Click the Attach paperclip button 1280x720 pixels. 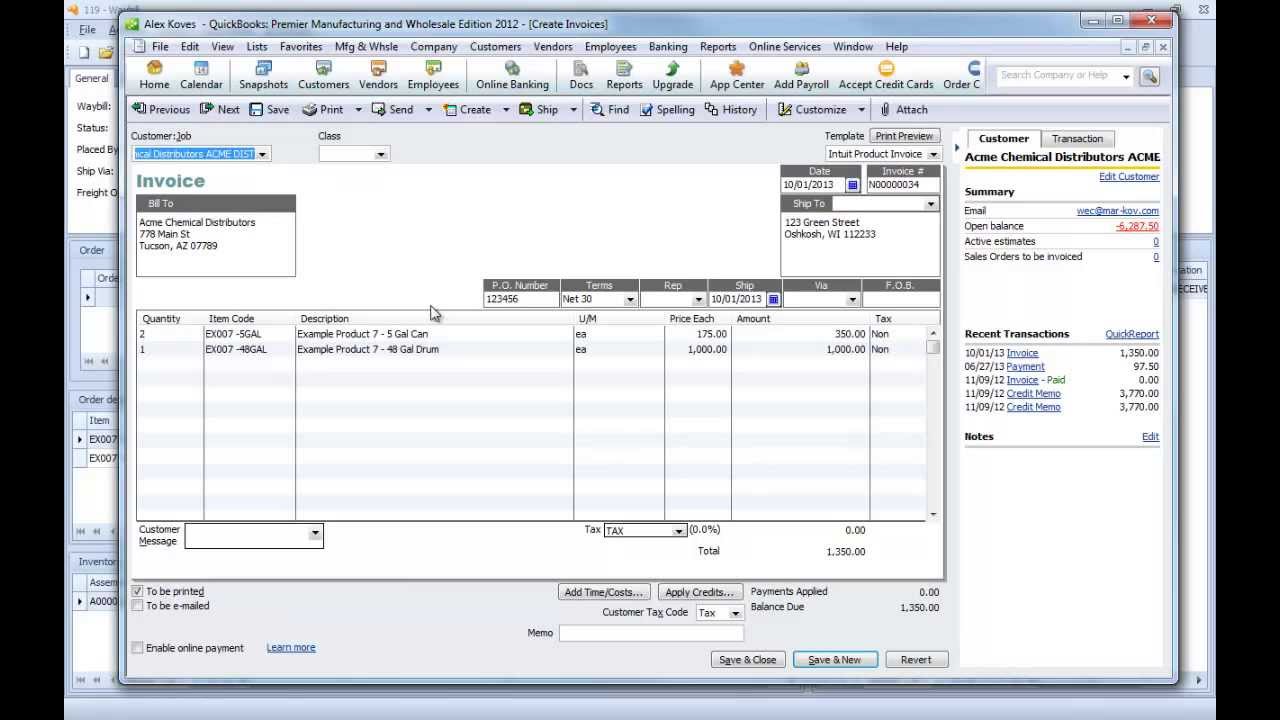[x=904, y=110]
